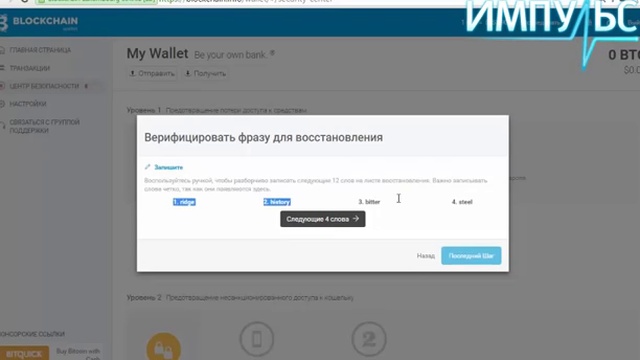Click the number 2 circle icon
The height and width of the screenshot is (360, 640).
[369, 339]
